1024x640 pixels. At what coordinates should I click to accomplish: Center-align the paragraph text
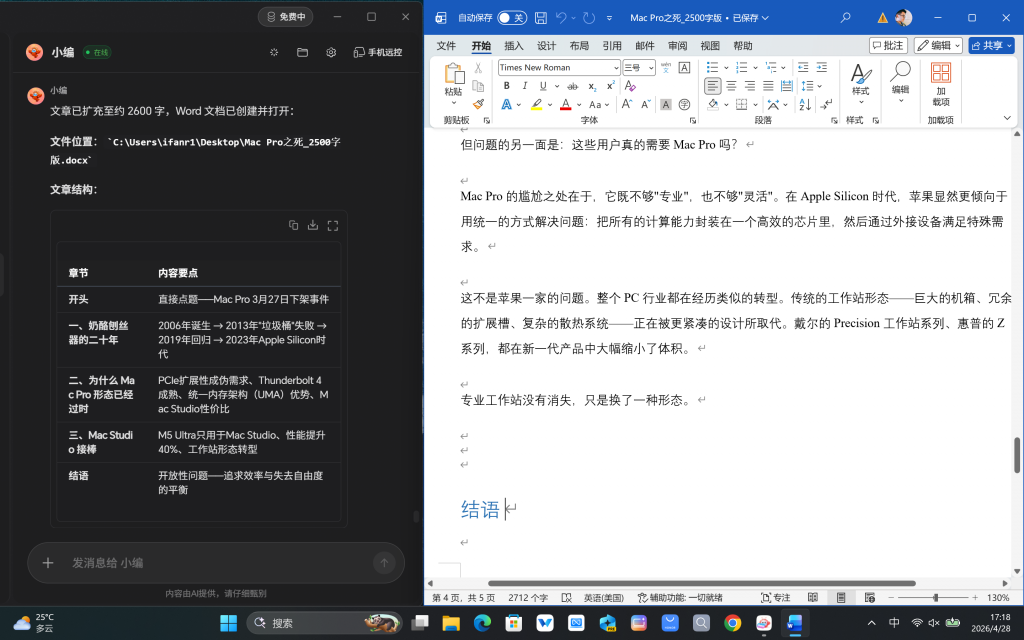731,86
